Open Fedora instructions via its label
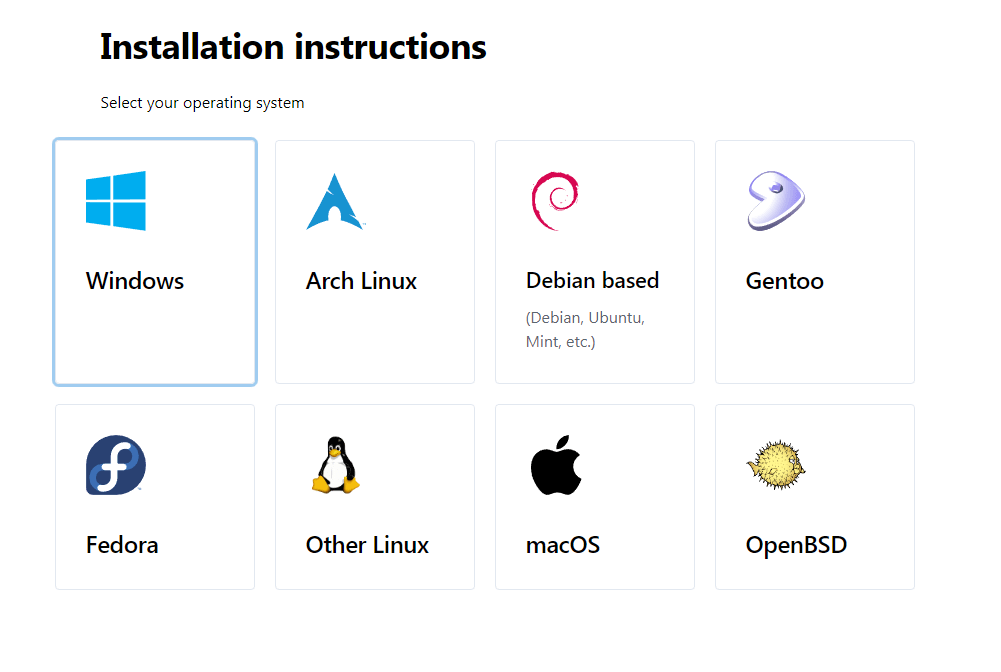This screenshot has height=672, width=1001. 122,545
